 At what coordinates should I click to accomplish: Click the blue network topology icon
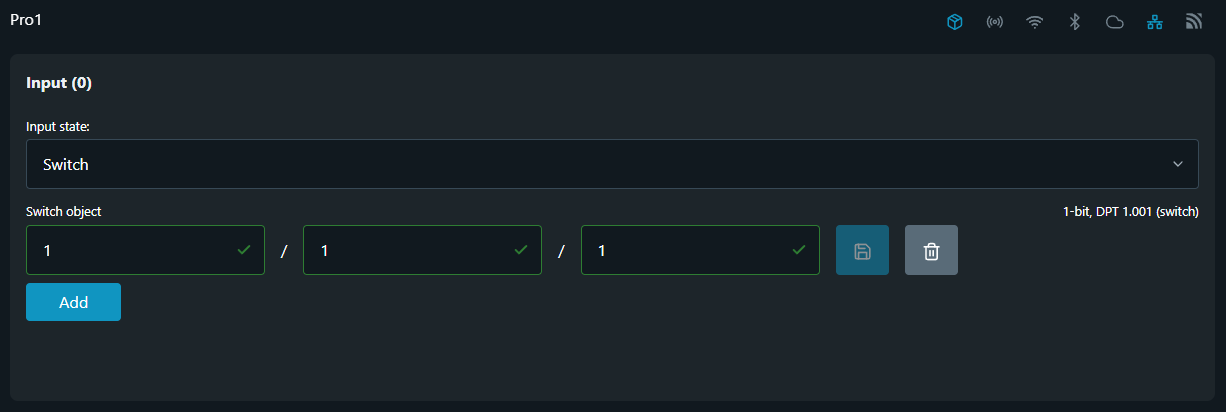click(1154, 22)
